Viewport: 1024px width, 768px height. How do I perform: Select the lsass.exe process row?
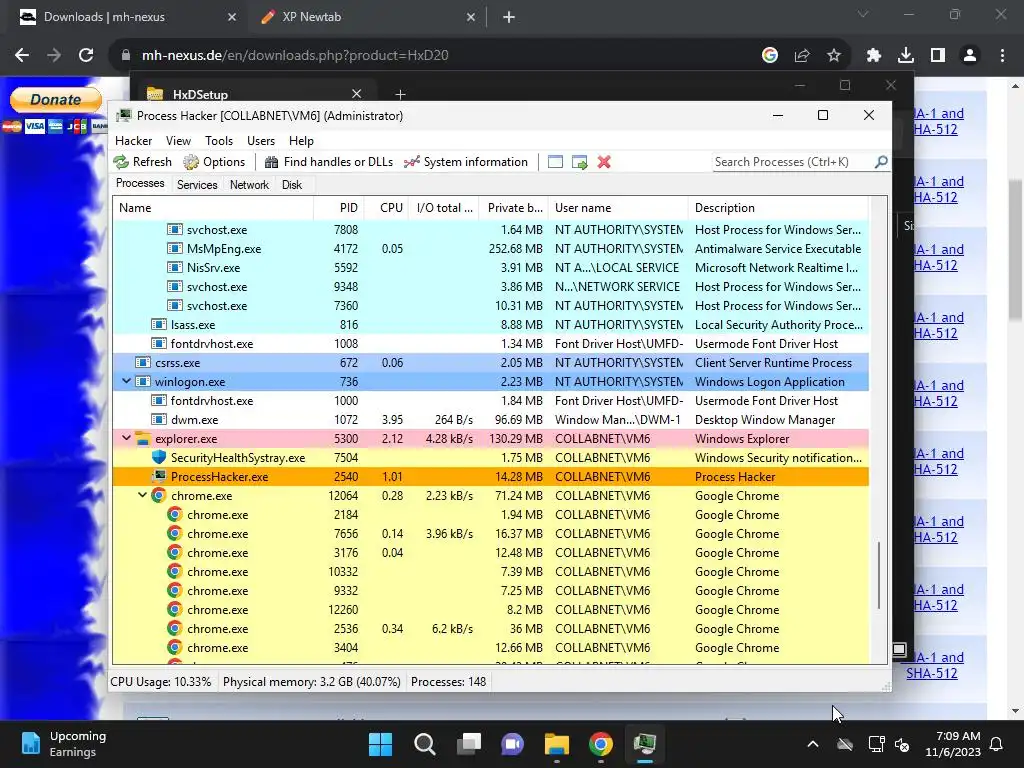pyautogui.click(x=490, y=325)
